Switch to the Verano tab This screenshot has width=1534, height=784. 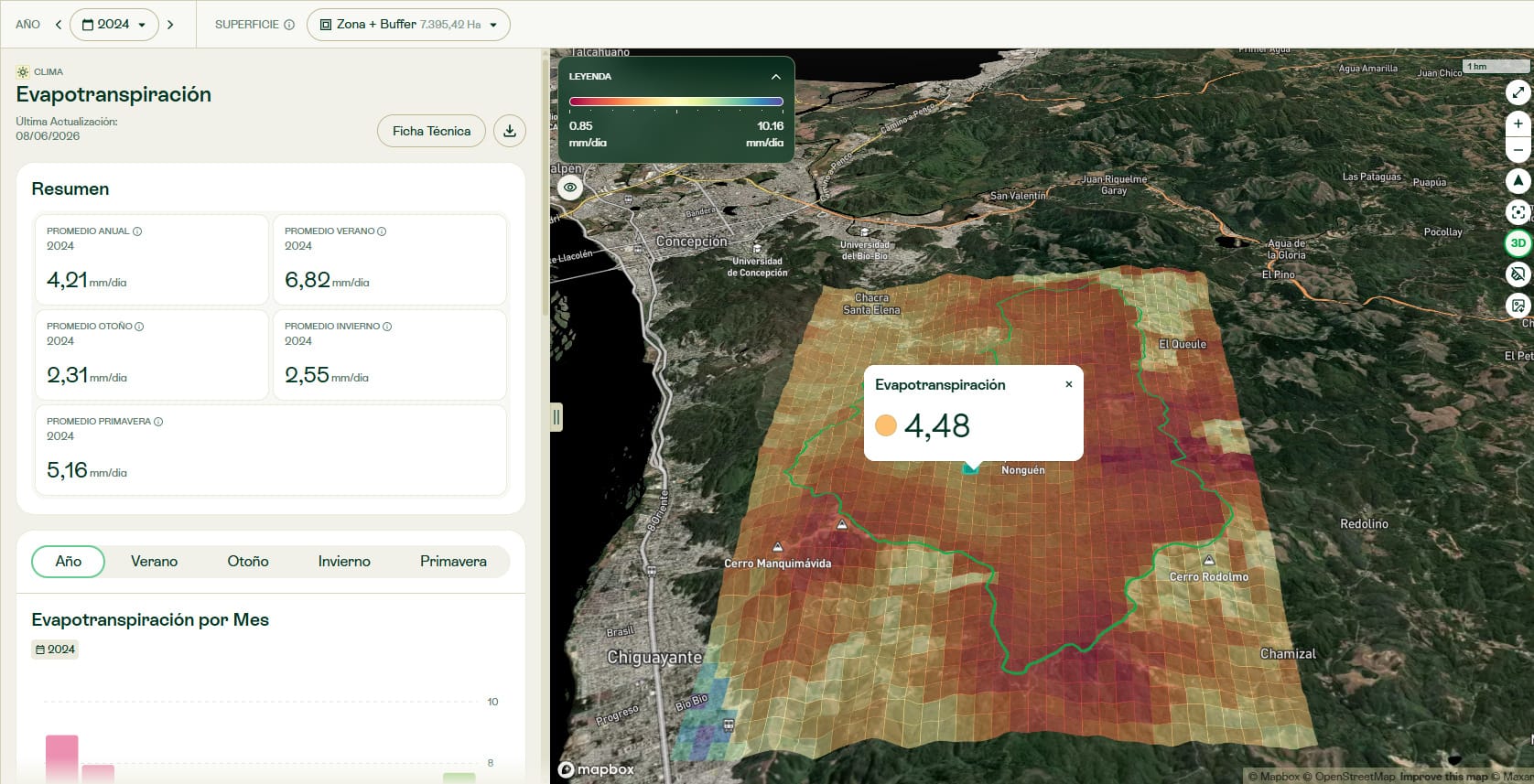pyautogui.click(x=154, y=562)
